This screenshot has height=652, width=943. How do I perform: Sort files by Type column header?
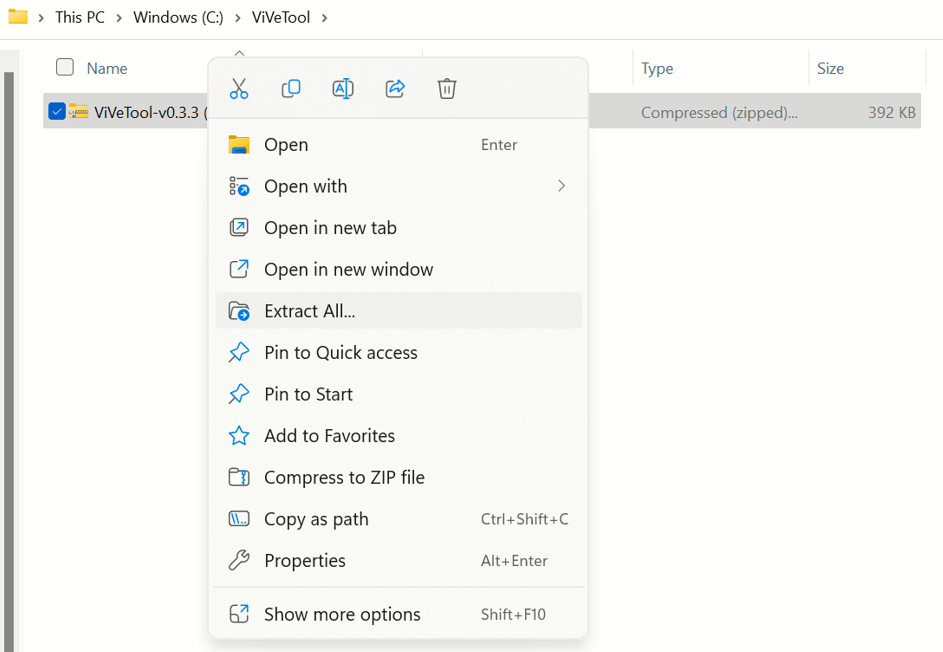657,68
